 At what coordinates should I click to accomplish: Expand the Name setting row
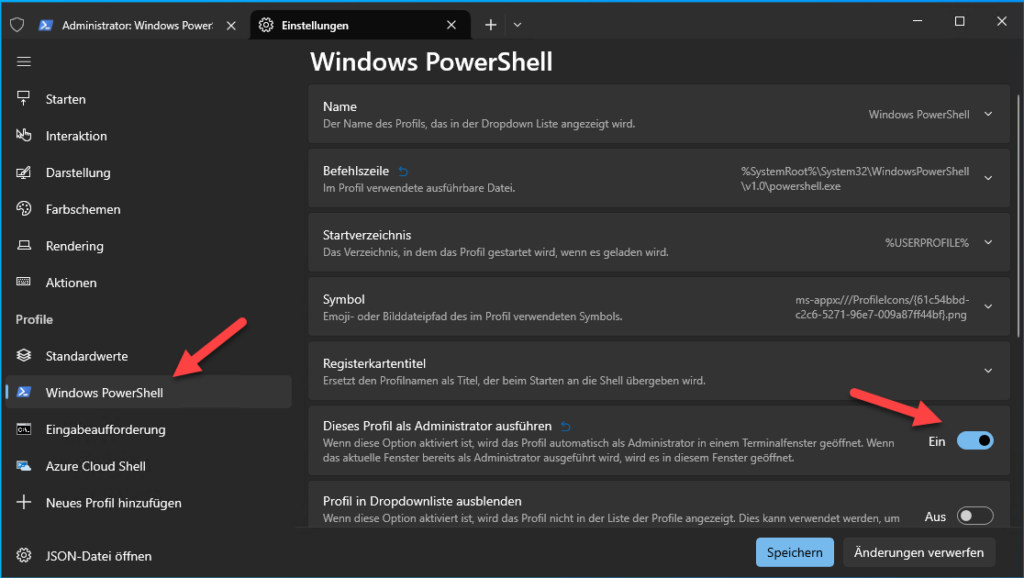[x=988, y=114]
